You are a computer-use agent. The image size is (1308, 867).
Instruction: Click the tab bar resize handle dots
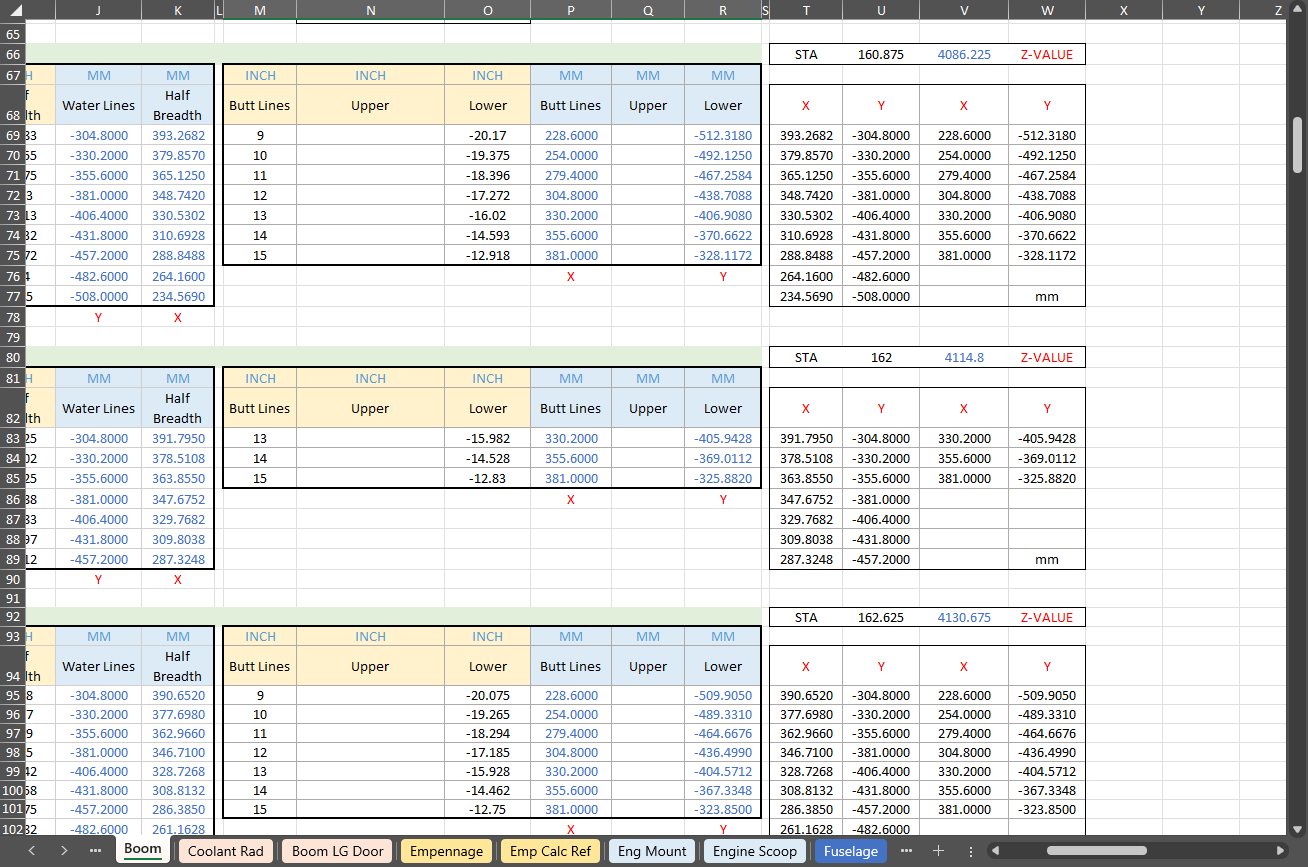970,851
